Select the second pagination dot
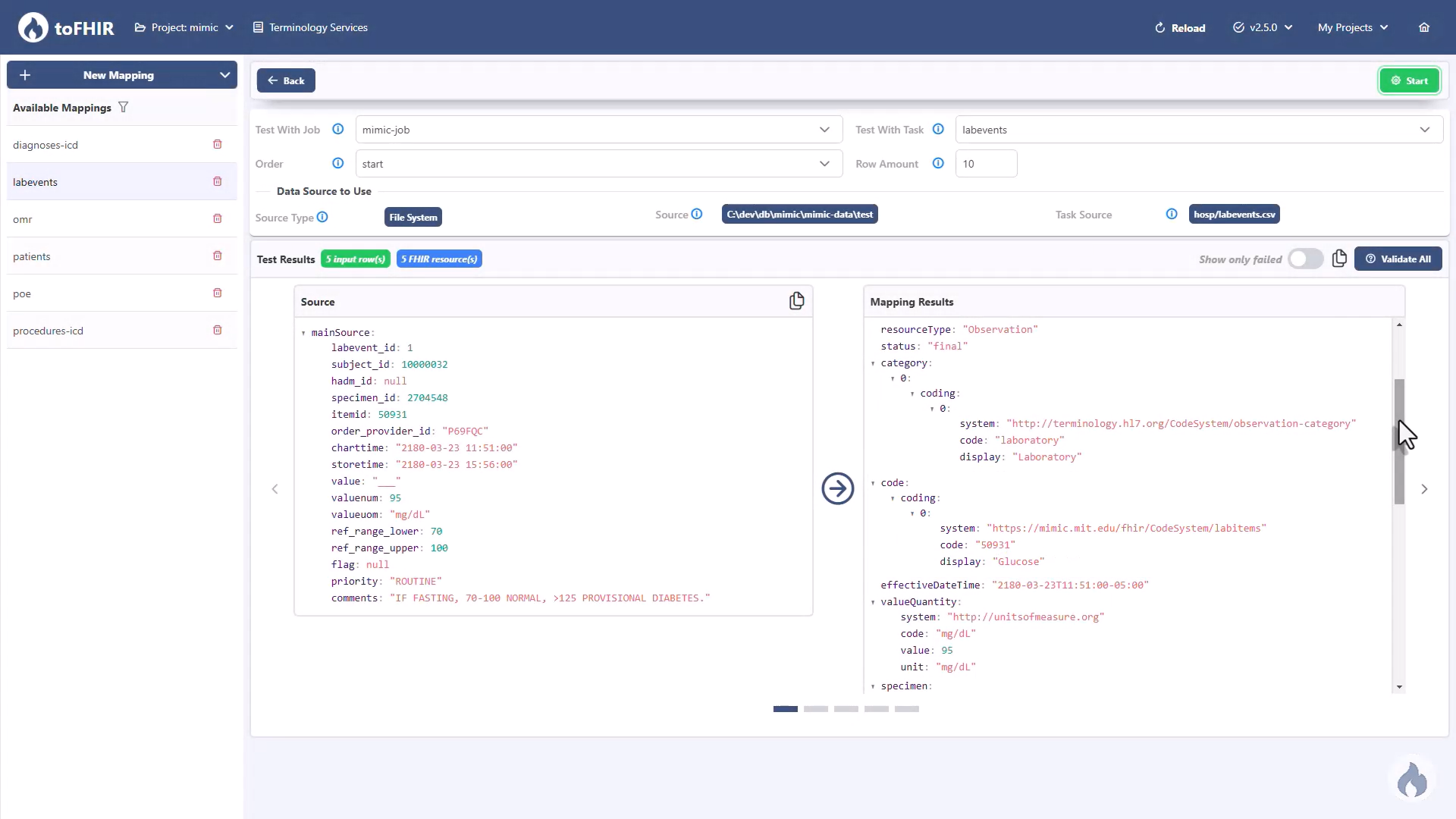 point(815,709)
